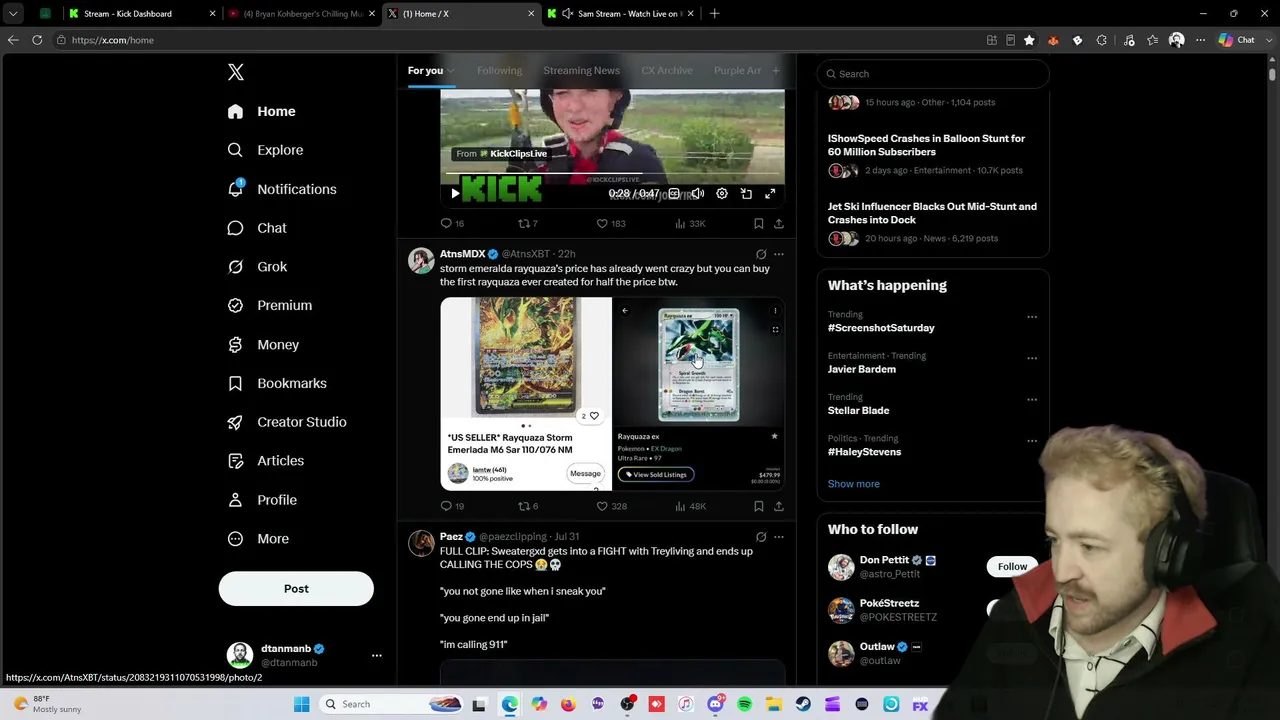Open Money in the sidebar
This screenshot has height=720, width=1280.
[263, 344]
